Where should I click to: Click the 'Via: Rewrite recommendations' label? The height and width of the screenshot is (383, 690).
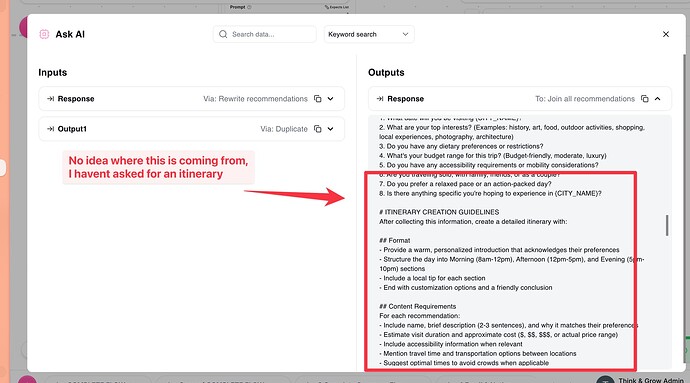pos(255,99)
